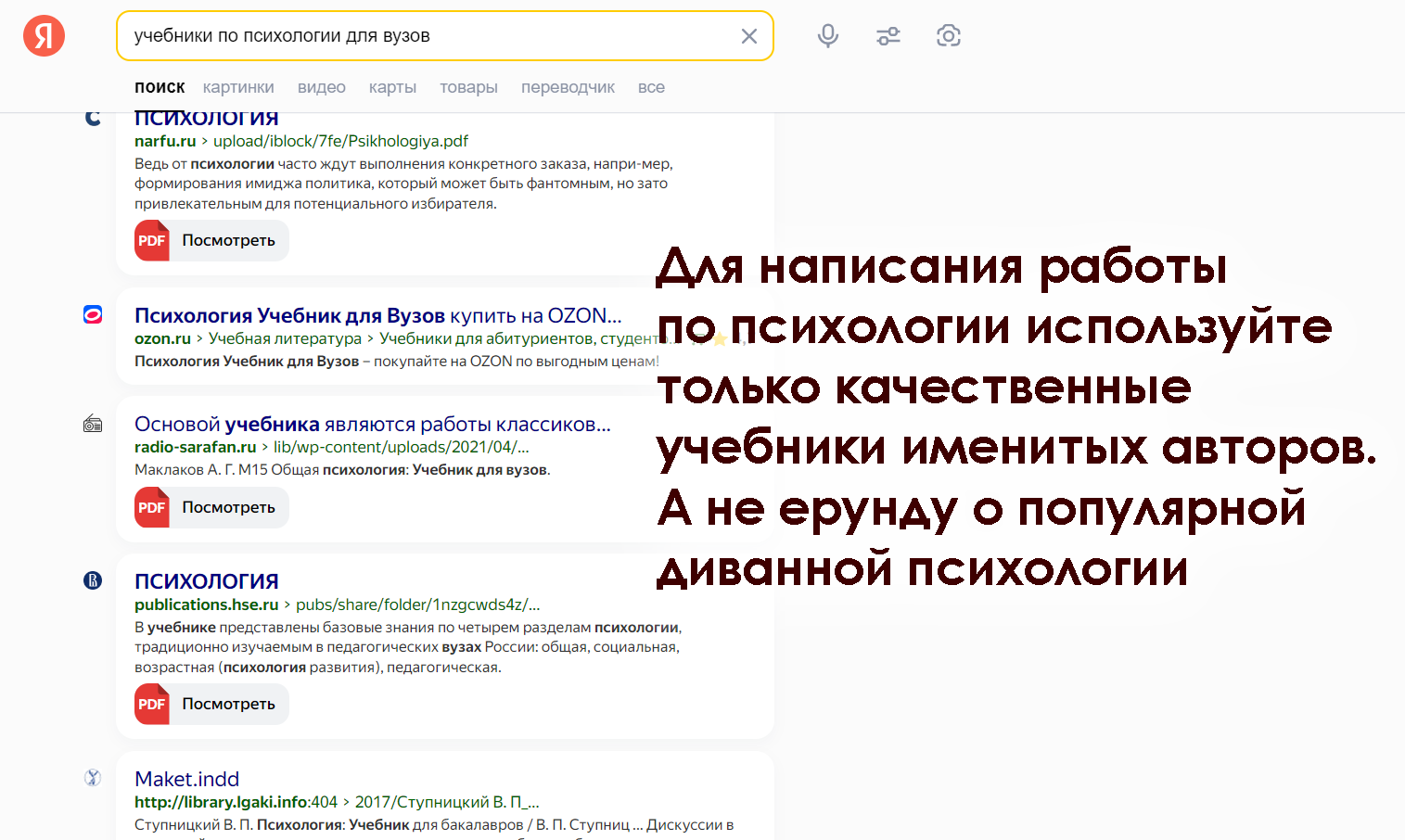Click the ozon.ru domain link

(162, 338)
